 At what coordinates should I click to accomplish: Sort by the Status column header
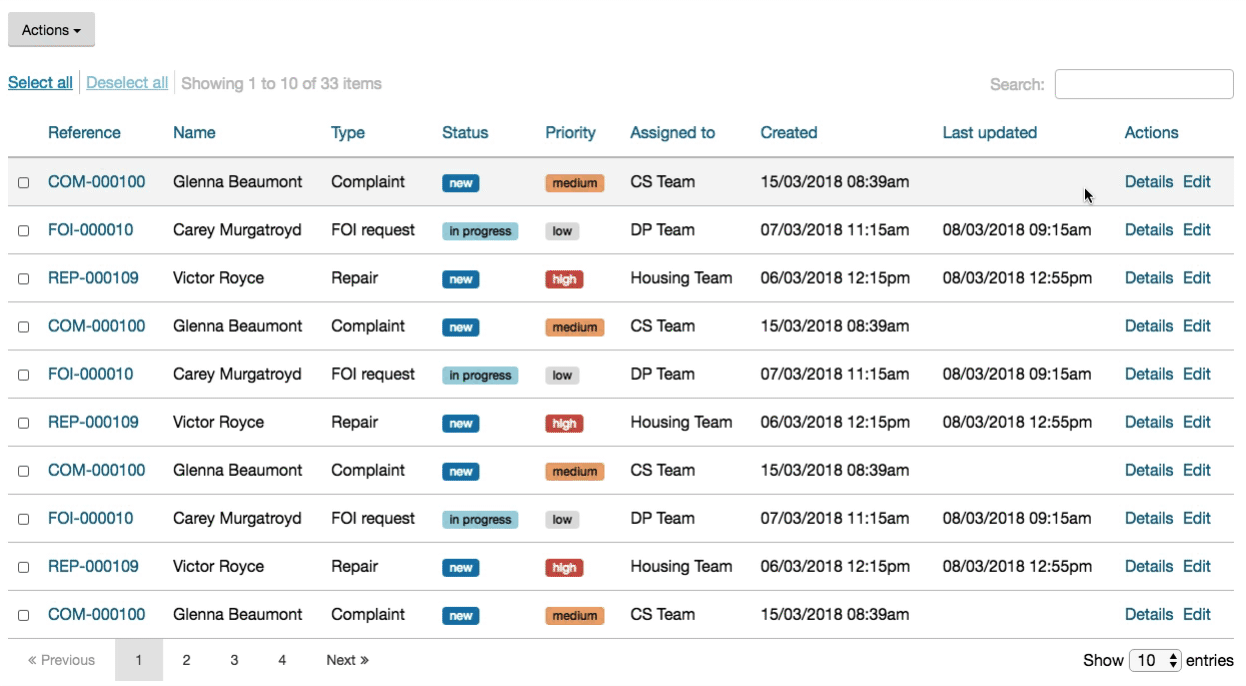coord(465,133)
